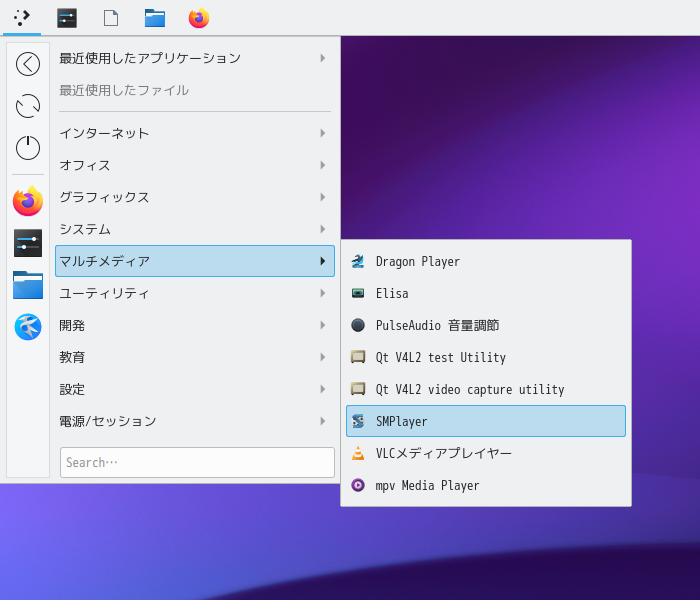Expand the システム submenu arrow
This screenshot has width=700, height=600.
coord(323,229)
